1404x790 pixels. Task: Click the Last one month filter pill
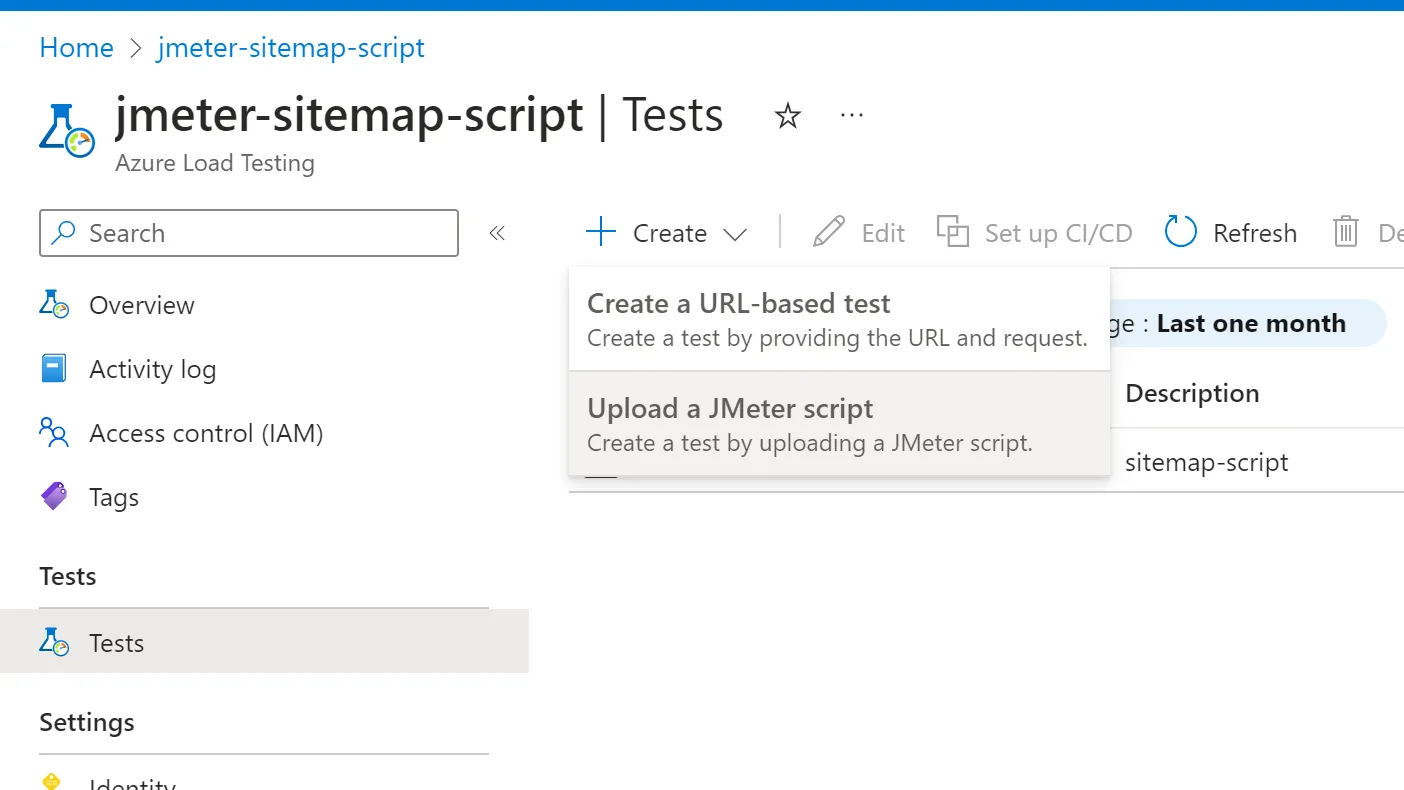point(1250,323)
